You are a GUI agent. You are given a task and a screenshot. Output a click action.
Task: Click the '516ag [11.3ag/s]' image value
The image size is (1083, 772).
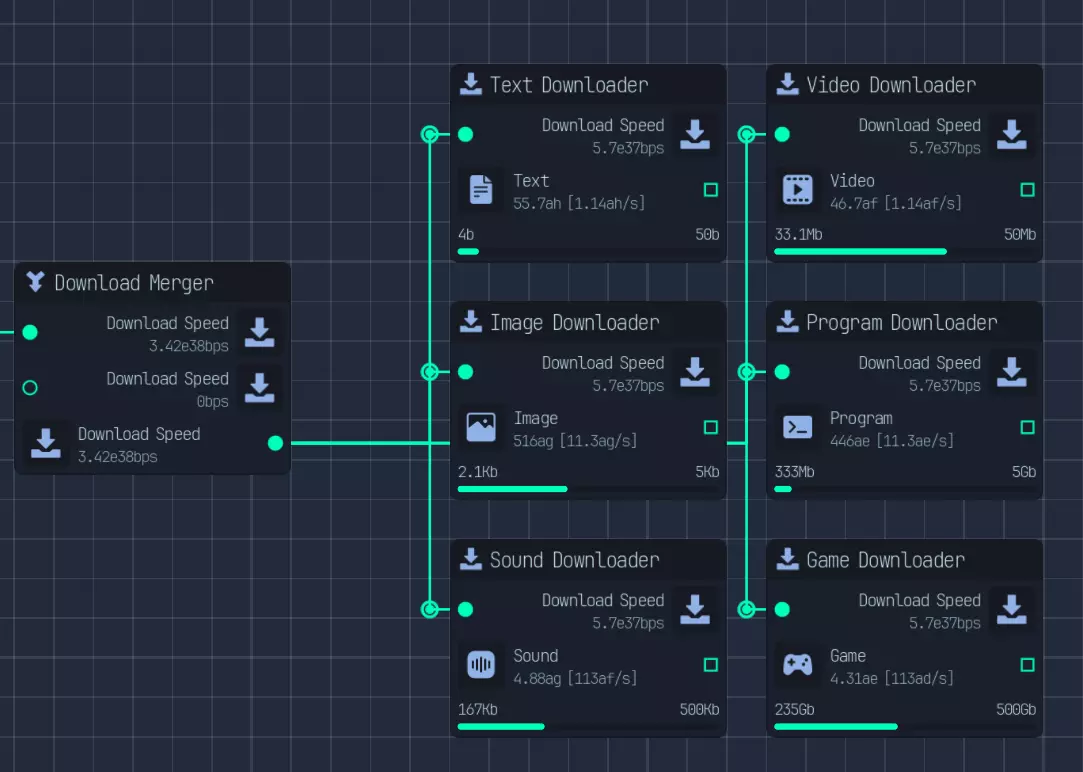pos(575,441)
